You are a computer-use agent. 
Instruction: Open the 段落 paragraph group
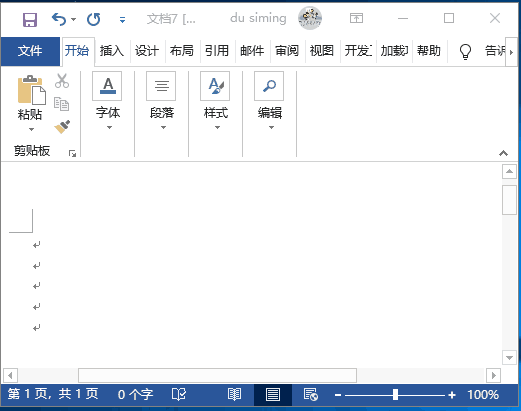point(162,101)
